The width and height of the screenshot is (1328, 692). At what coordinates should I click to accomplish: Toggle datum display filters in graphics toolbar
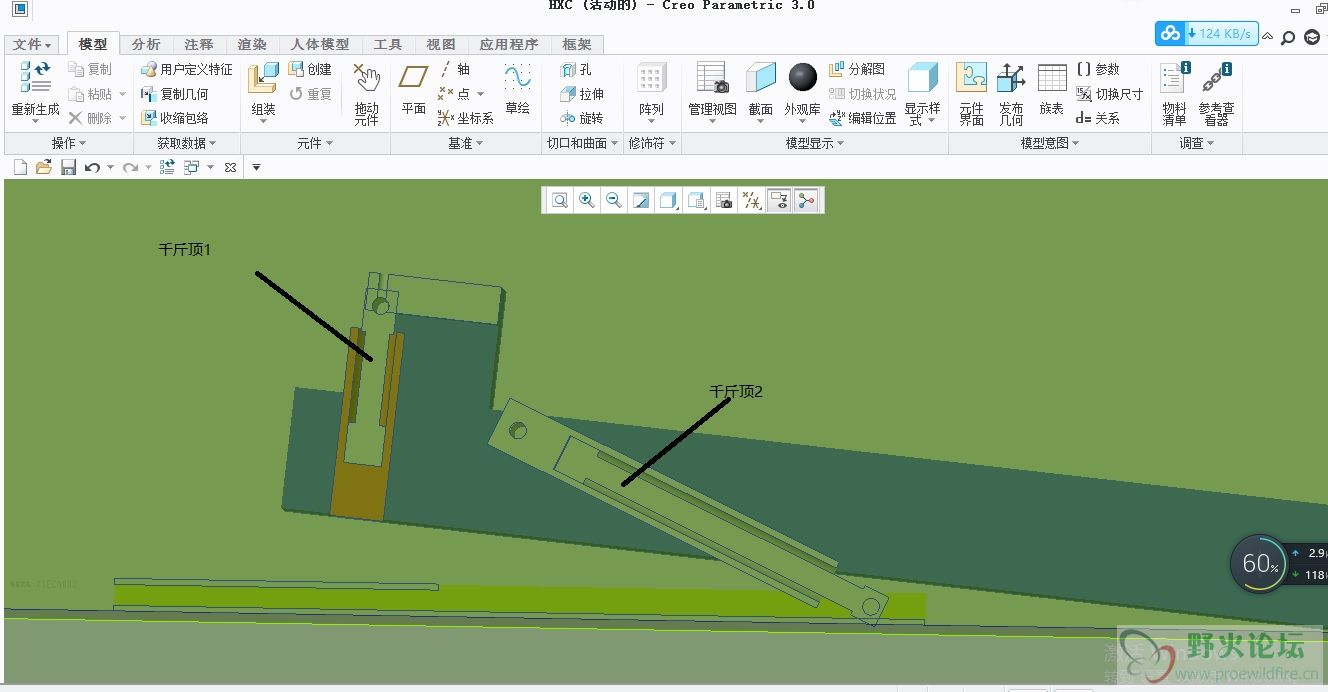[x=751, y=200]
